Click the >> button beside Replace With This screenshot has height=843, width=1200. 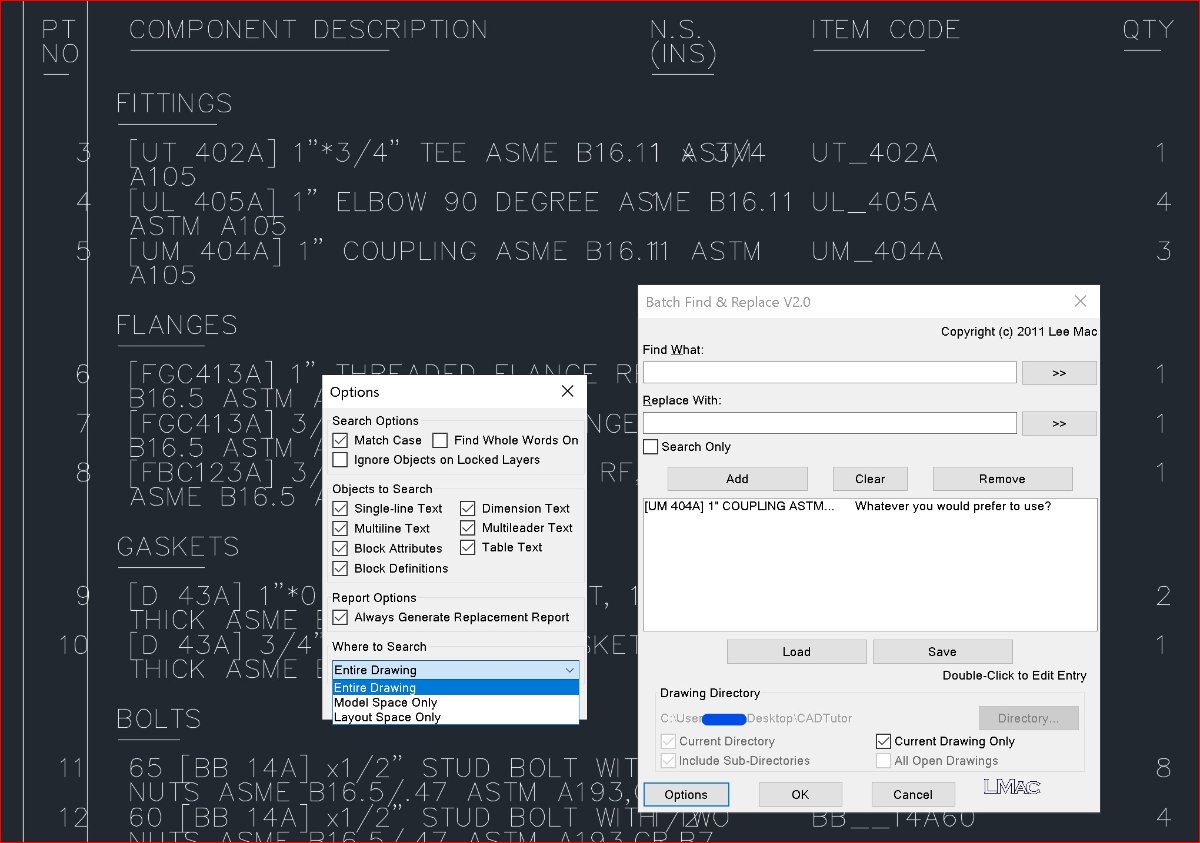pos(1059,424)
